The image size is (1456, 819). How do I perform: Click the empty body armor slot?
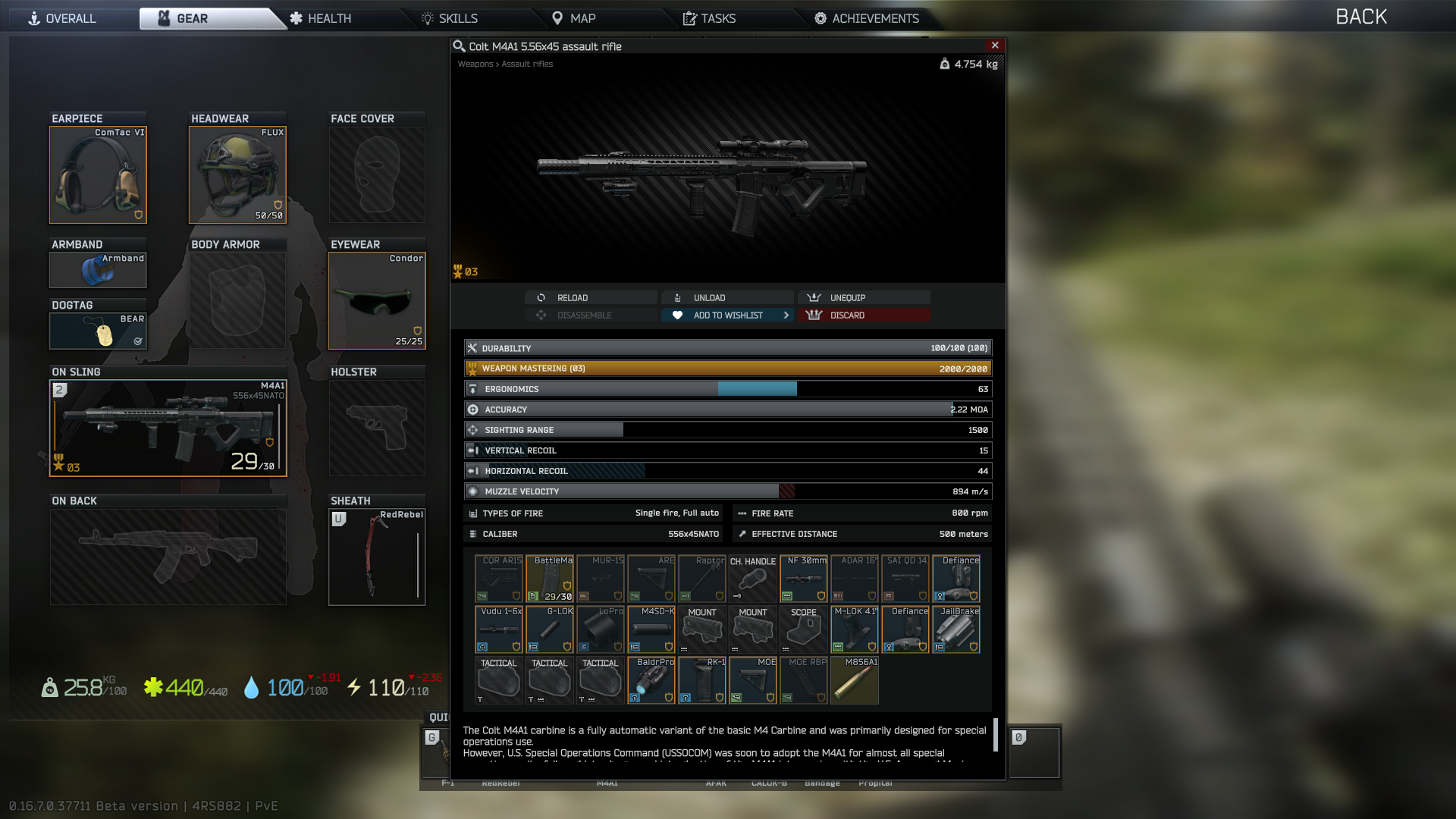[x=237, y=301]
